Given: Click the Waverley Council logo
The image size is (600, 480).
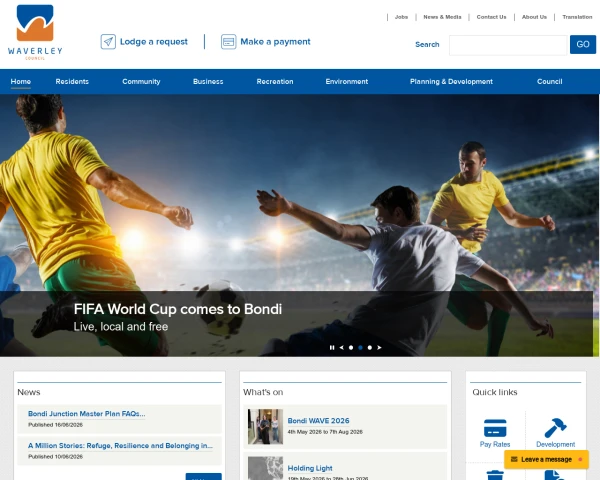Looking at the screenshot, I should click(x=35, y=32).
